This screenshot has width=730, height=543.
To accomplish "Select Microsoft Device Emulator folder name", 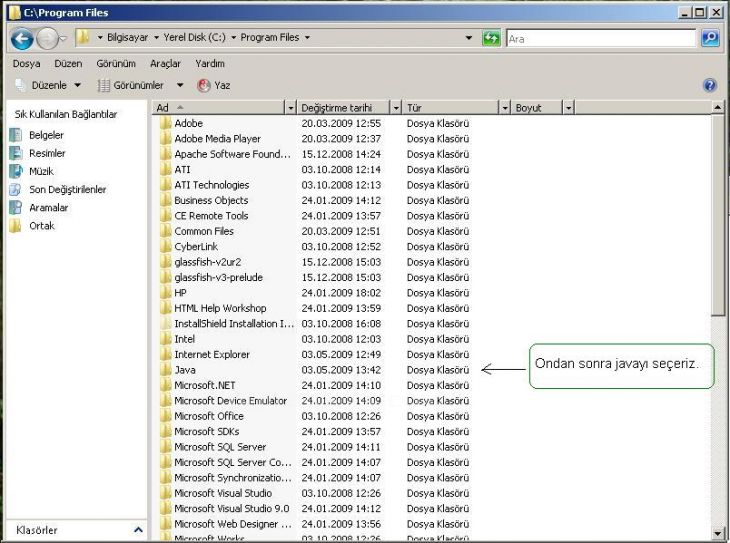I will [230, 400].
